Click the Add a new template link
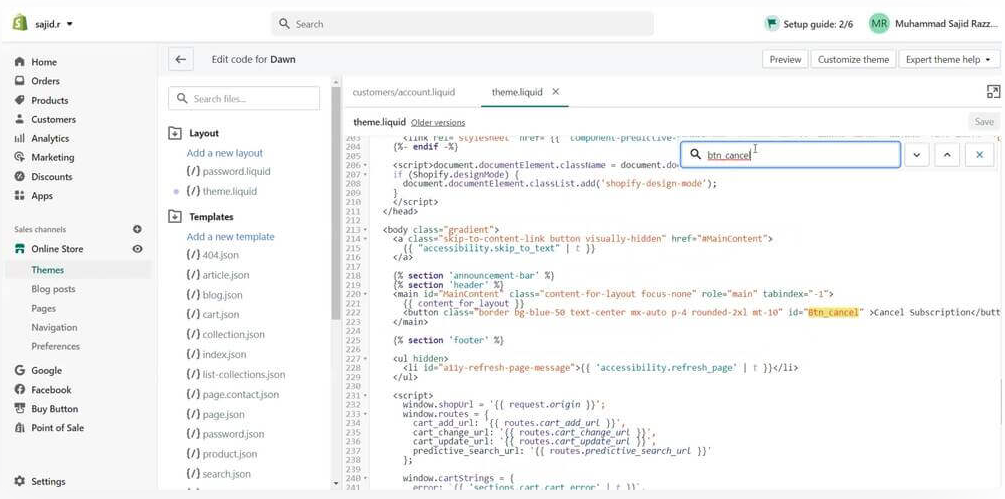 tap(230, 237)
